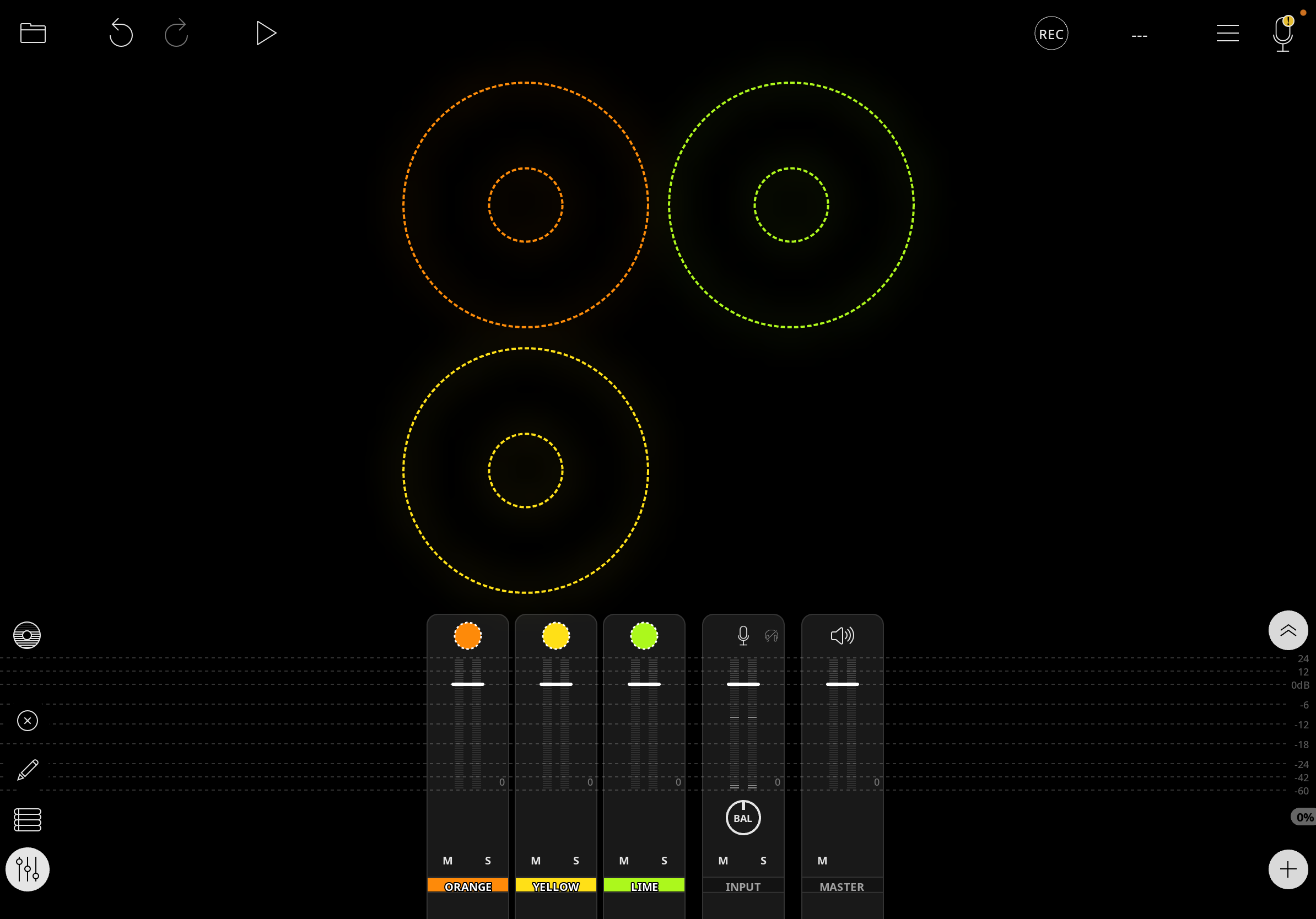Click the microphone icon on the INPUT channel
Image resolution: width=1316 pixels, height=919 pixels.
(743, 635)
